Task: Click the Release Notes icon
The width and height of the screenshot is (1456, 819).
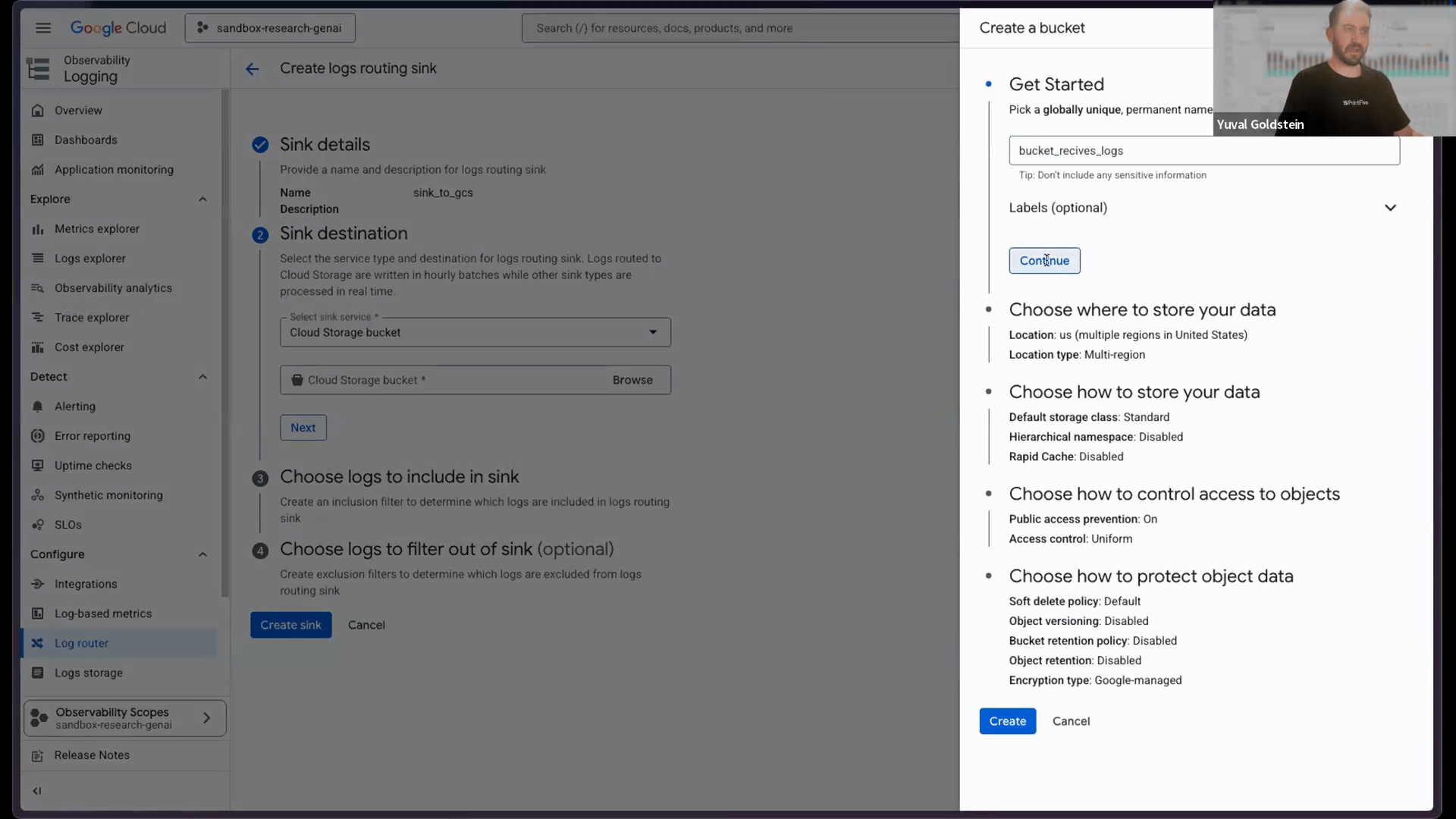Action: click(38, 755)
